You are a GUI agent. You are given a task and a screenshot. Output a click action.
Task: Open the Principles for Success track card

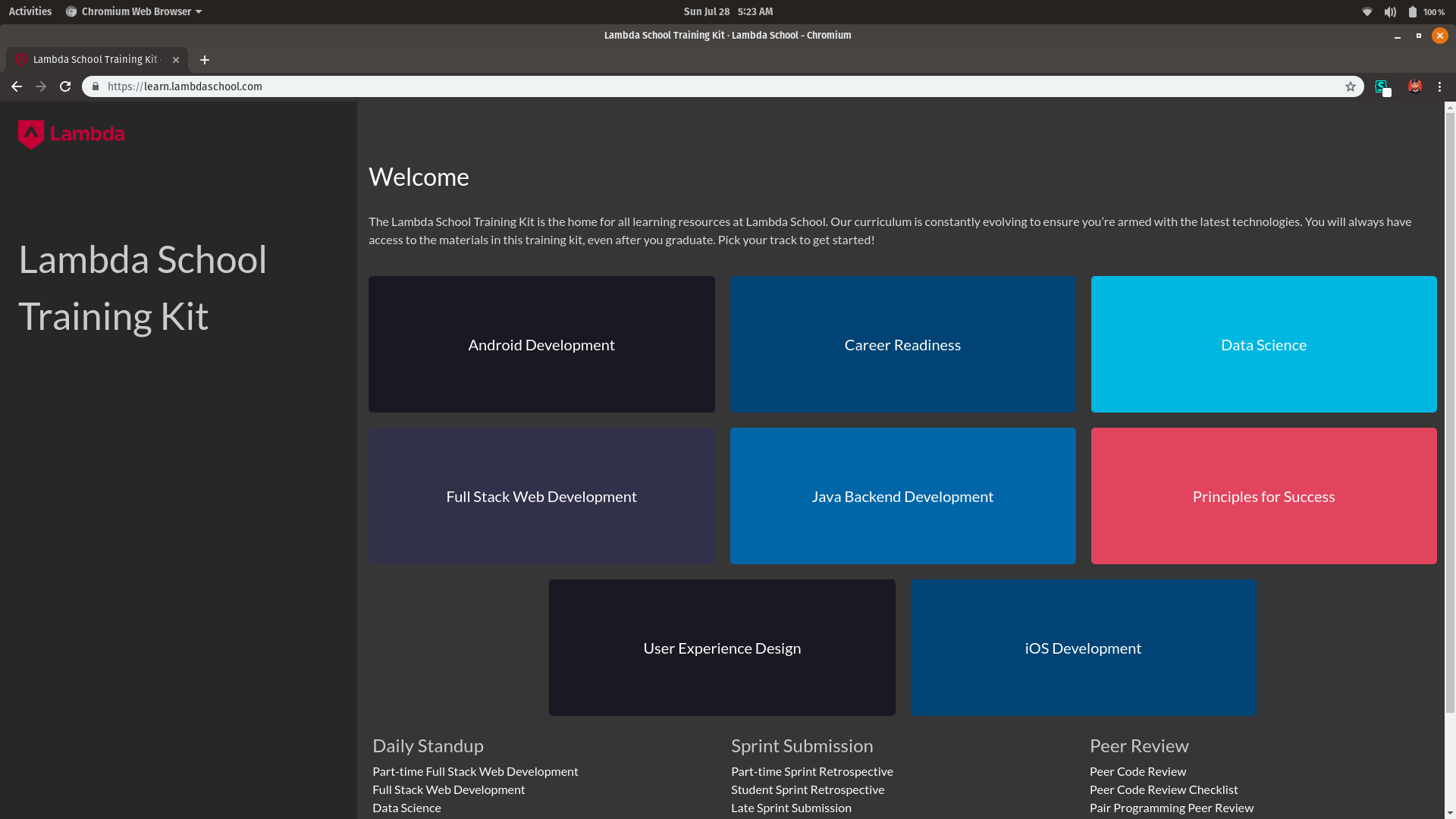tap(1263, 496)
